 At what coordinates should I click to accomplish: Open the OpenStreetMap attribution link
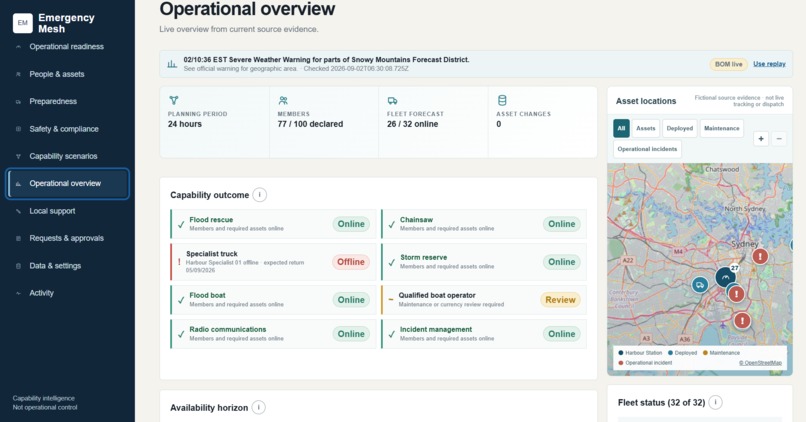(760, 363)
